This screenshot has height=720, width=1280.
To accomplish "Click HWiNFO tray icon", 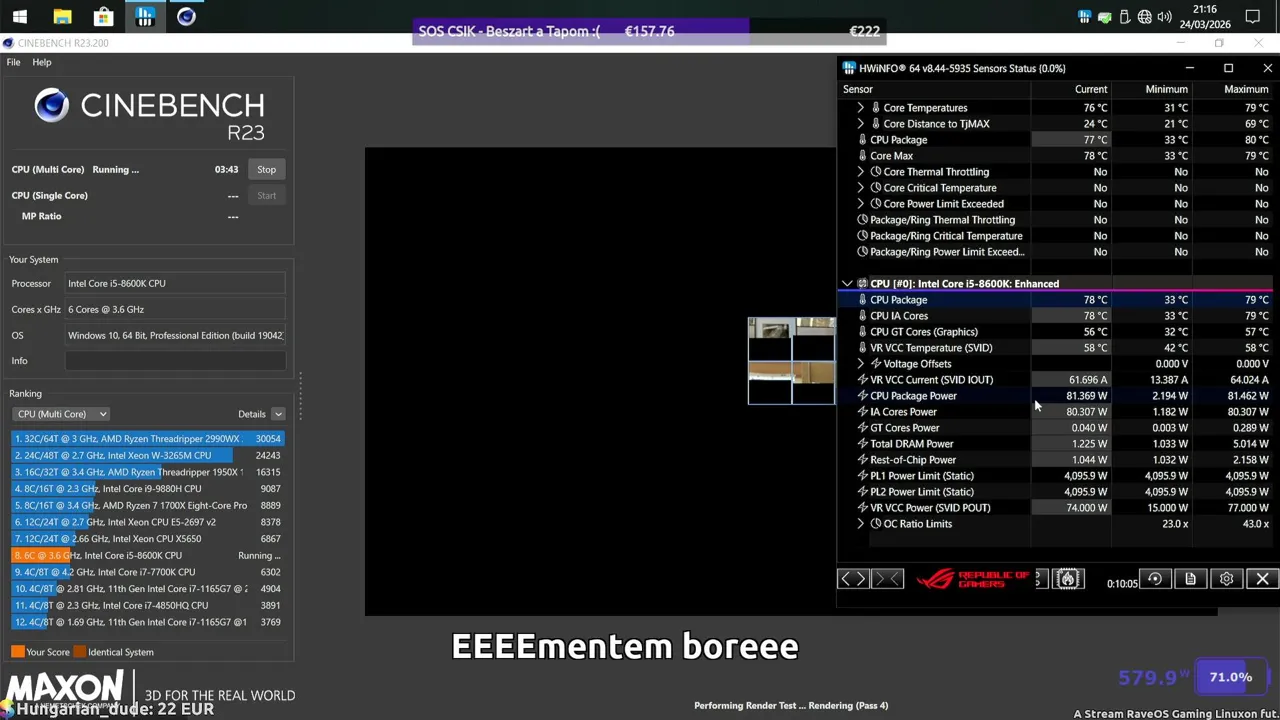I will [x=1085, y=17].
